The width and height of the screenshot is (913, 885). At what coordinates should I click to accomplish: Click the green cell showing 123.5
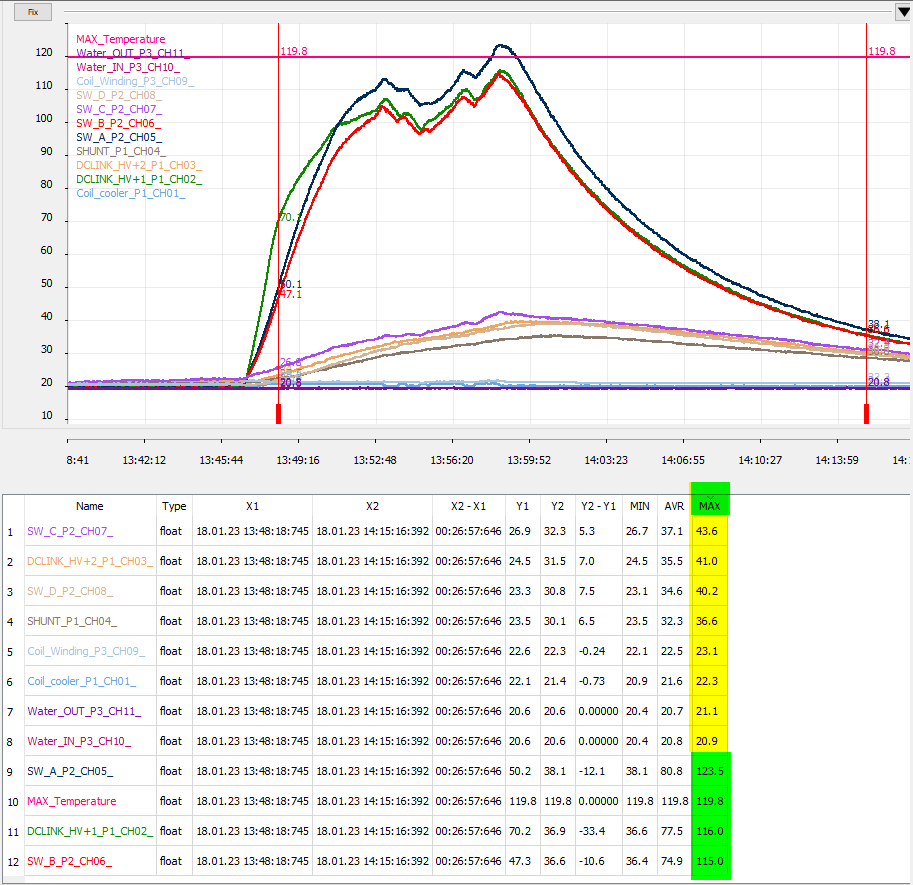coord(710,771)
